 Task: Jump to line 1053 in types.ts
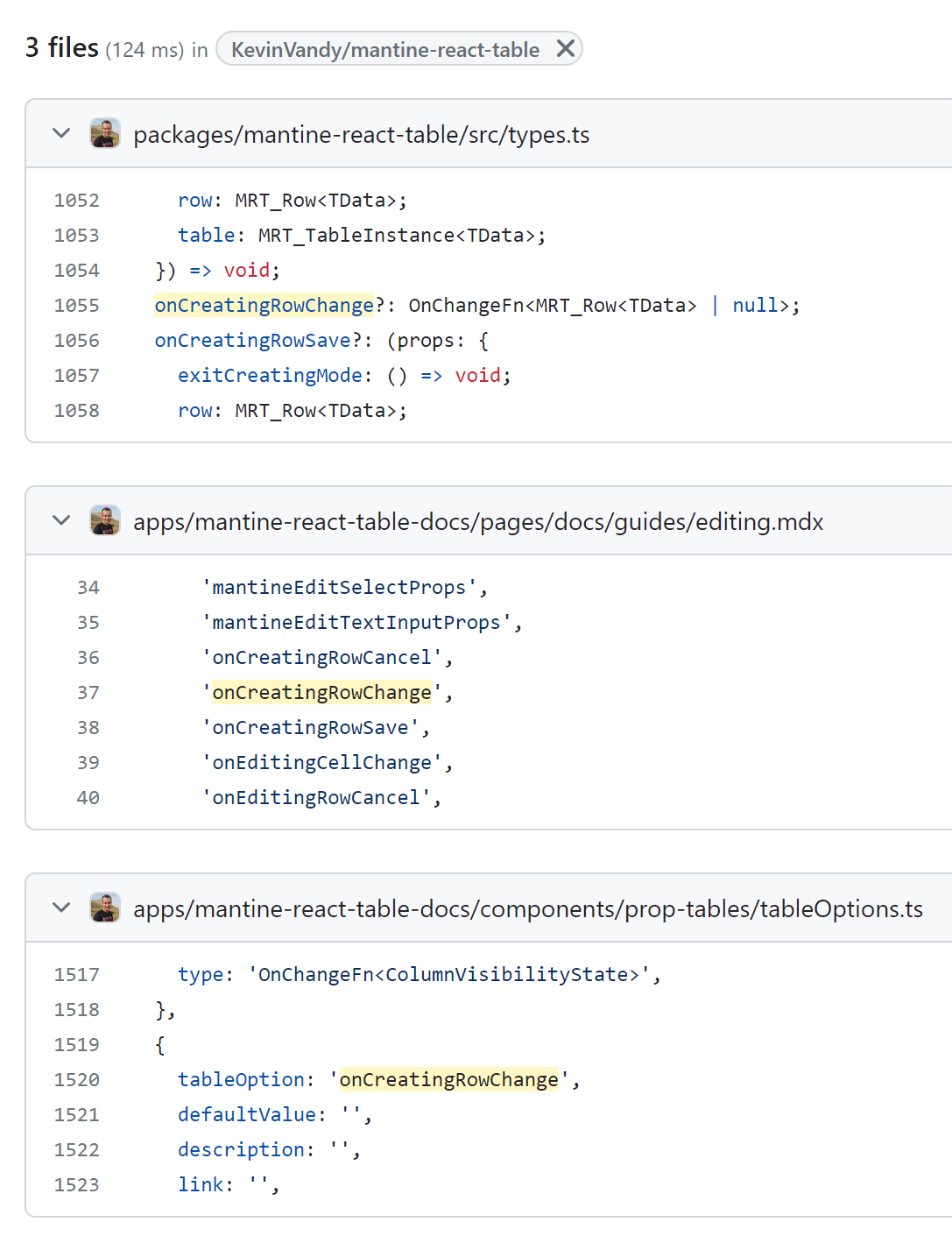point(77,236)
